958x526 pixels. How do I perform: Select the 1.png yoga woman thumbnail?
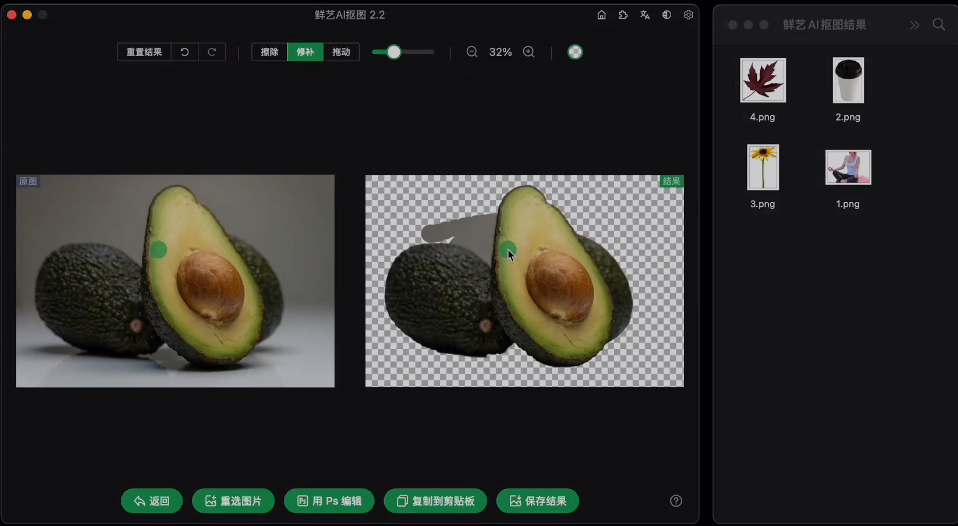[848, 167]
